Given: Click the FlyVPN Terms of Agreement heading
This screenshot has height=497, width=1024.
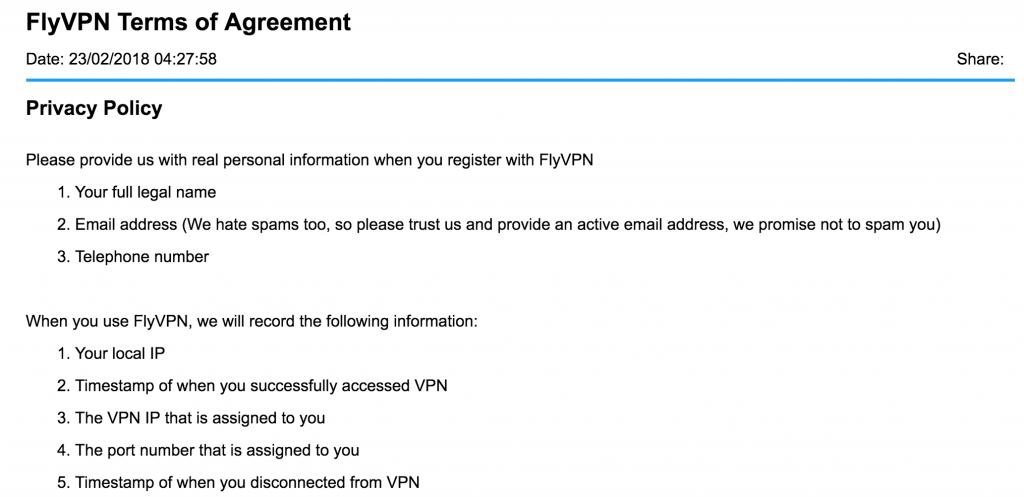Looking at the screenshot, I should click(x=188, y=22).
